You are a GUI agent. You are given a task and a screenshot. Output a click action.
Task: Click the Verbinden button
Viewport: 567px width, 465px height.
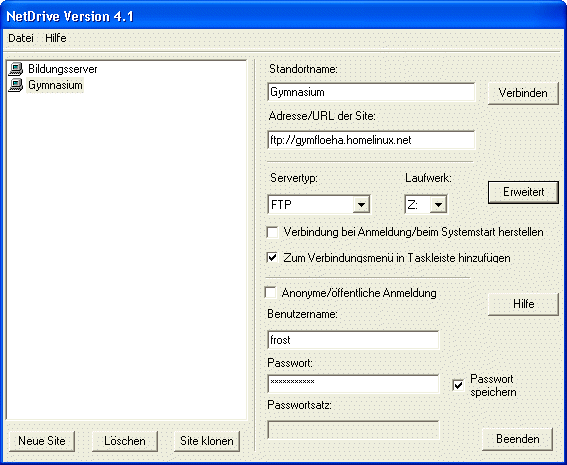(523, 93)
